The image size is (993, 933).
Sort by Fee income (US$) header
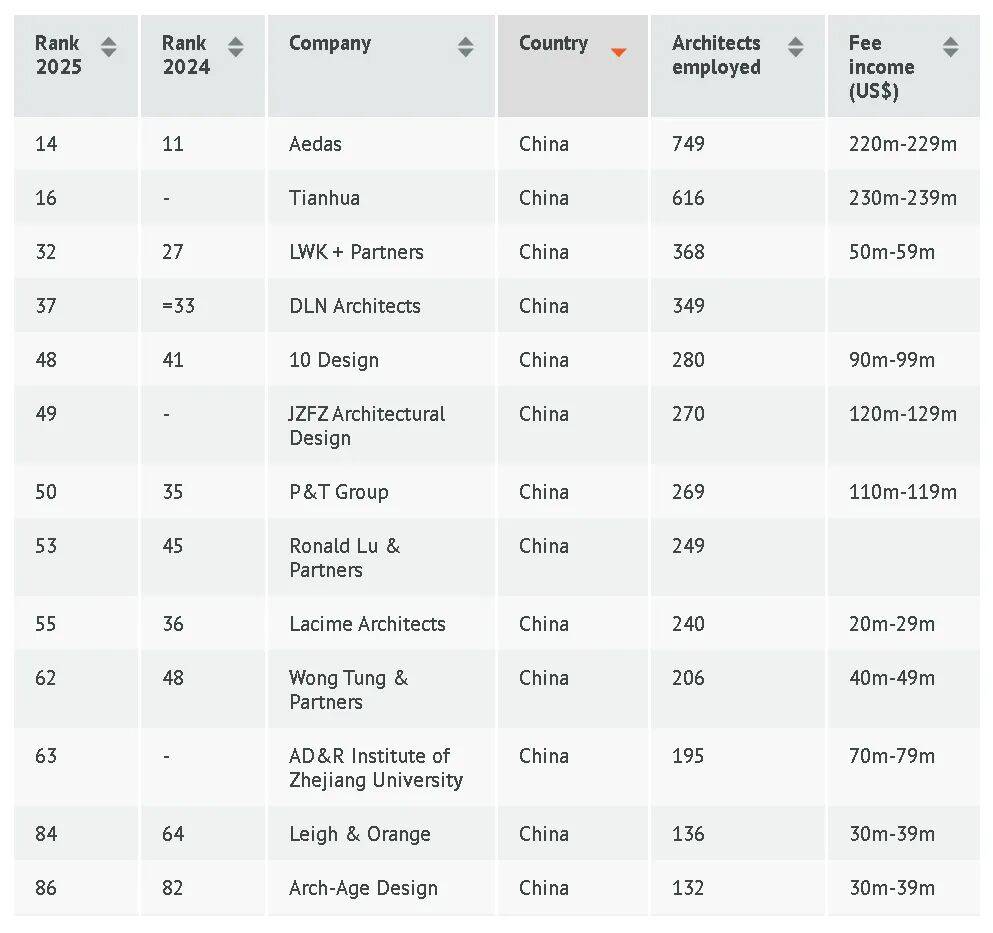coord(881,67)
